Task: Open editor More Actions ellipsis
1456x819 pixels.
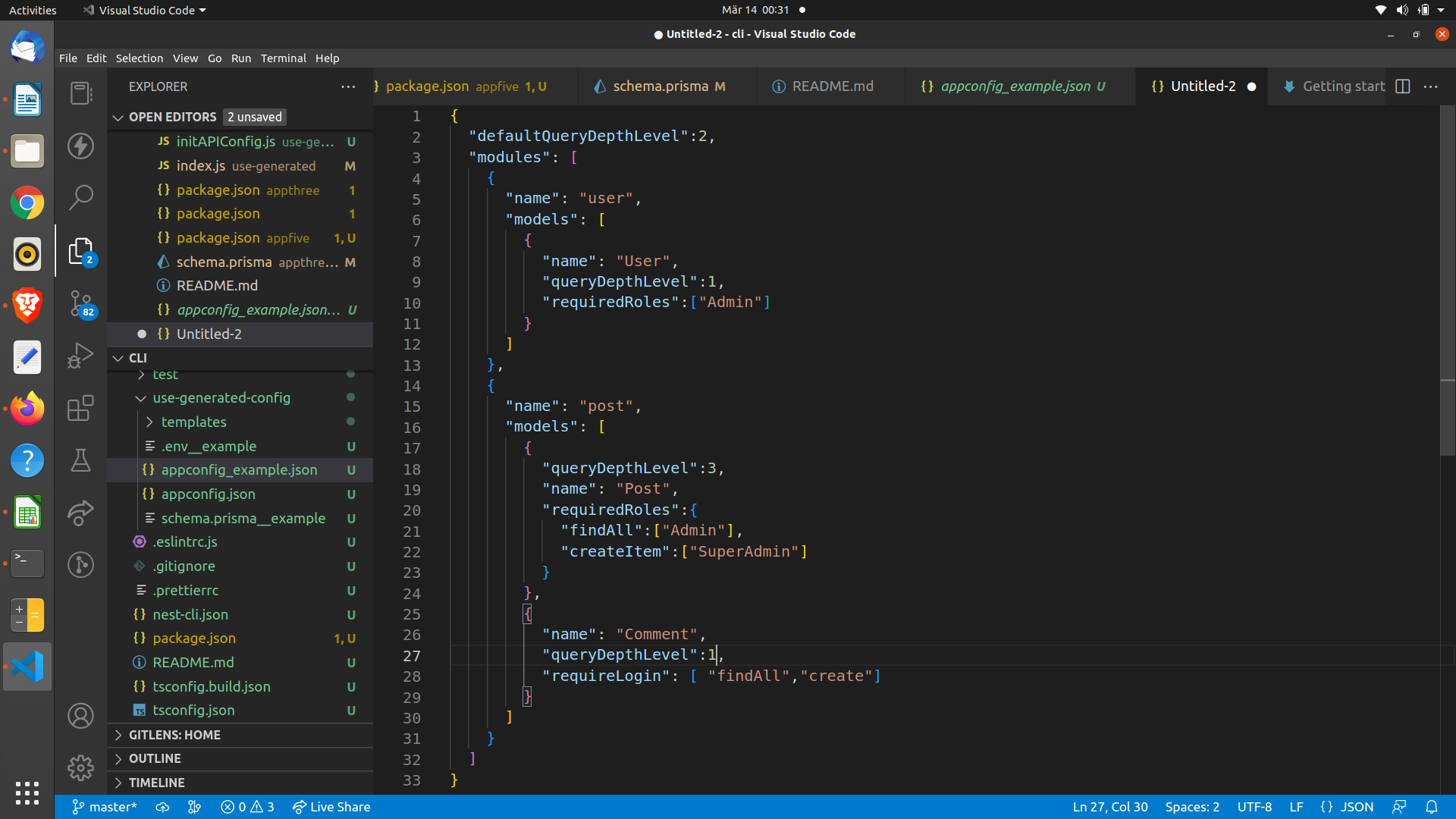Action: pos(1431,86)
